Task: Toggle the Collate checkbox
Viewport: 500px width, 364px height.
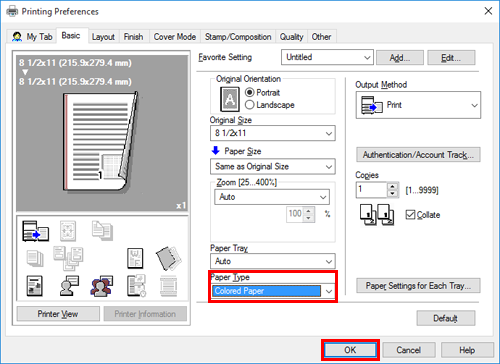Action: 410,214
